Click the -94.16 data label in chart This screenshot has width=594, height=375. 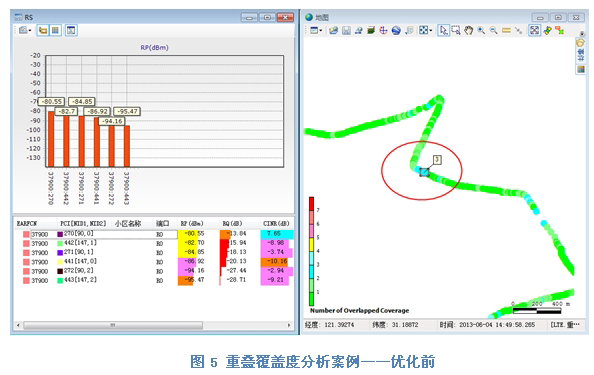click(x=113, y=121)
